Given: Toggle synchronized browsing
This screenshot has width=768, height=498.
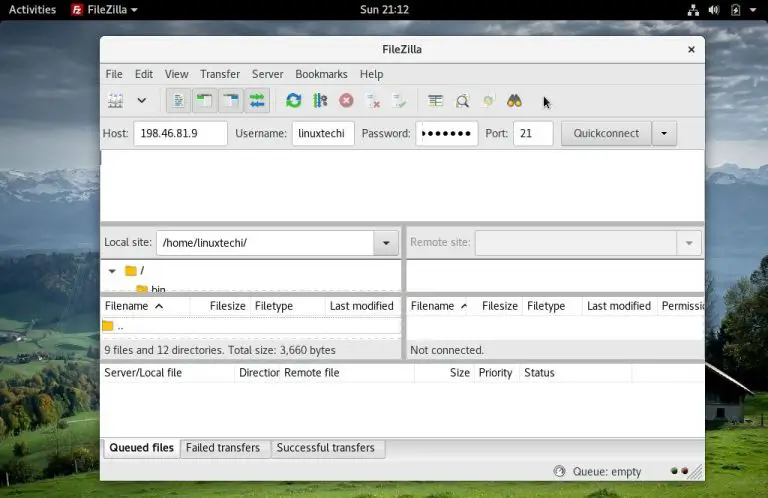Looking at the screenshot, I should 488,101.
